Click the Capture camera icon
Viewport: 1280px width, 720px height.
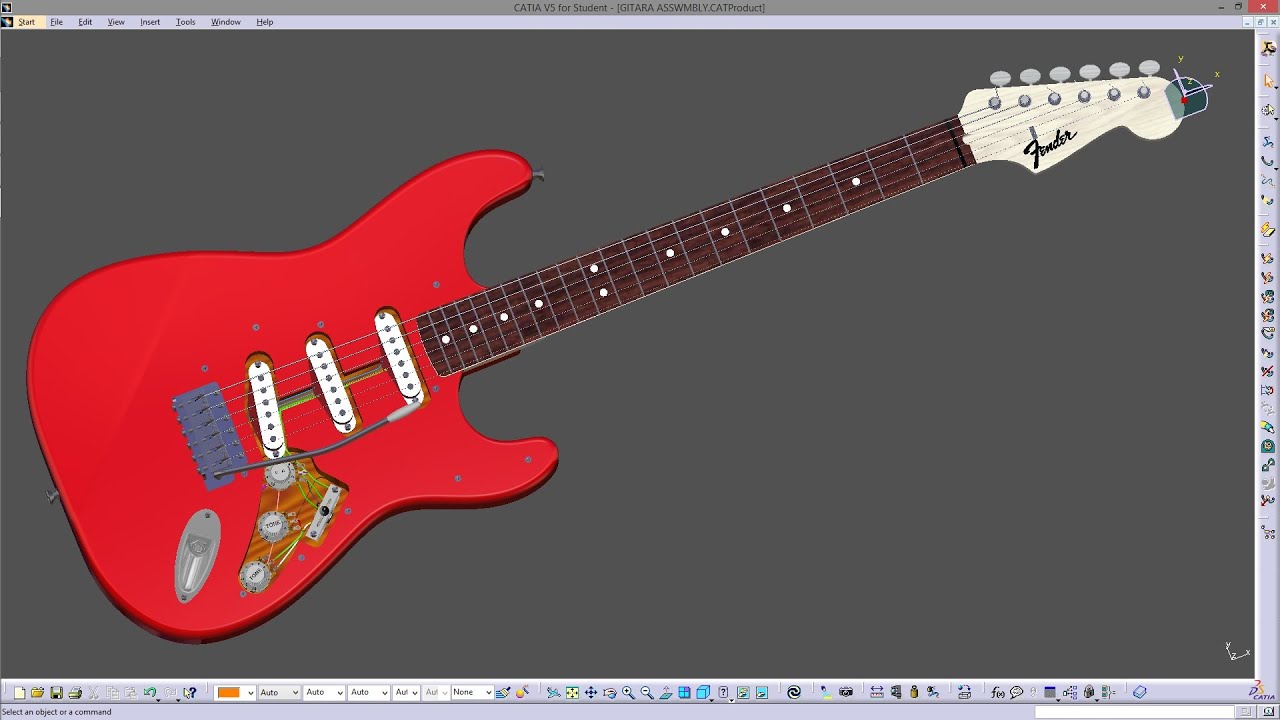pos(846,692)
